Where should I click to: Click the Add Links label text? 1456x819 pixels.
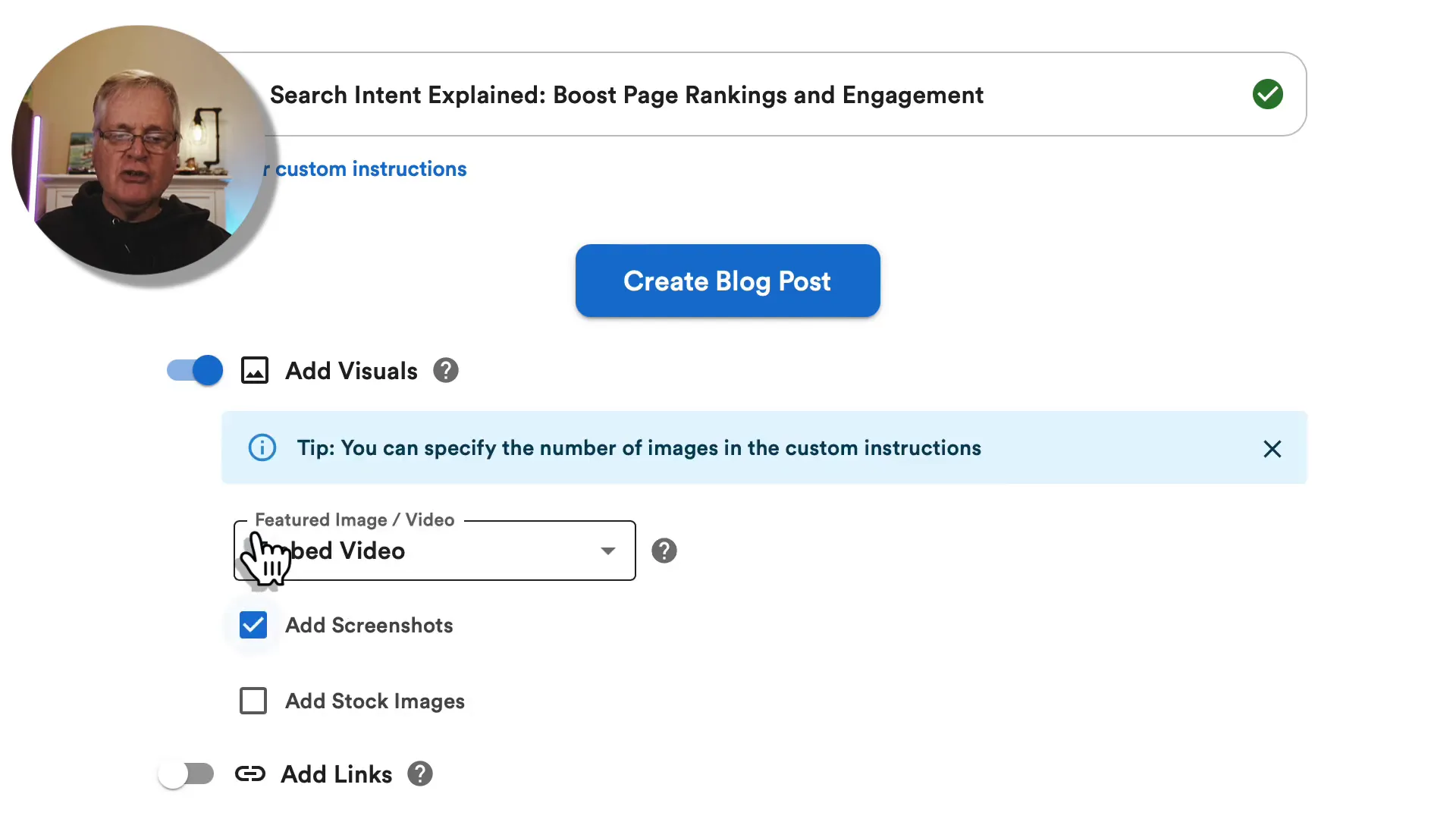point(337,774)
